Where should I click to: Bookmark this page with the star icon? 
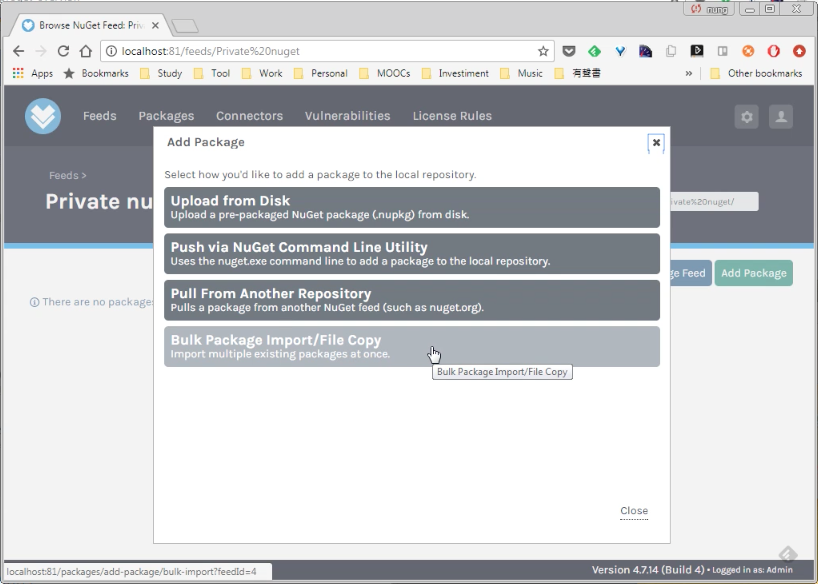pyautogui.click(x=543, y=51)
